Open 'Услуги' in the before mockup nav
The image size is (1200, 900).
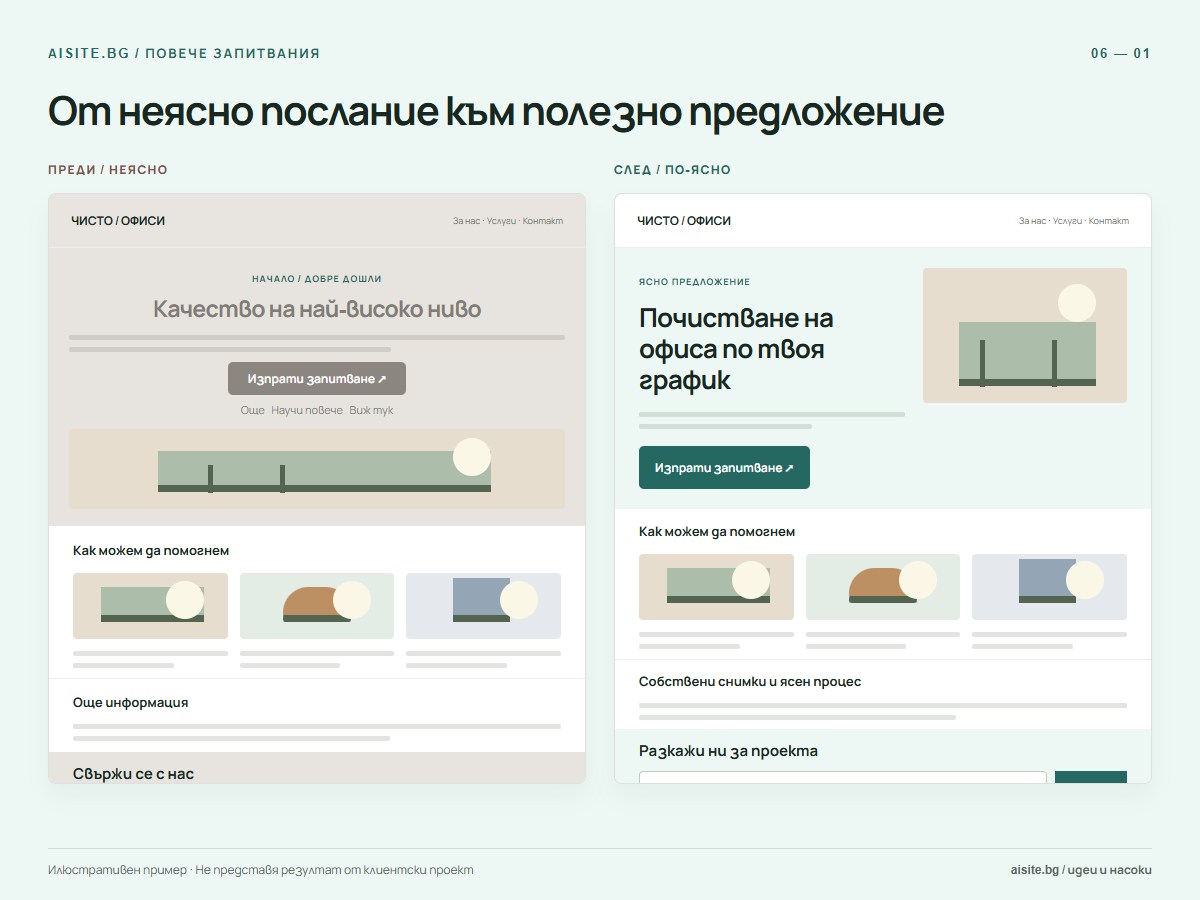[x=501, y=221]
